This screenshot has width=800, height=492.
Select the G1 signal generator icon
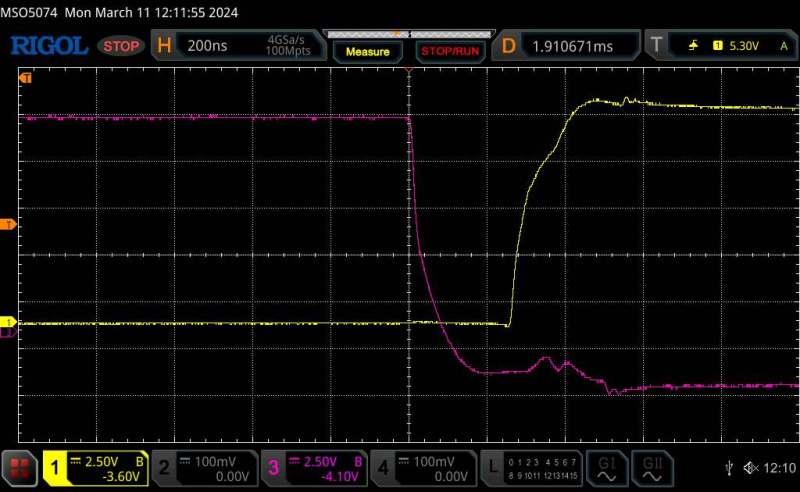(x=605, y=467)
